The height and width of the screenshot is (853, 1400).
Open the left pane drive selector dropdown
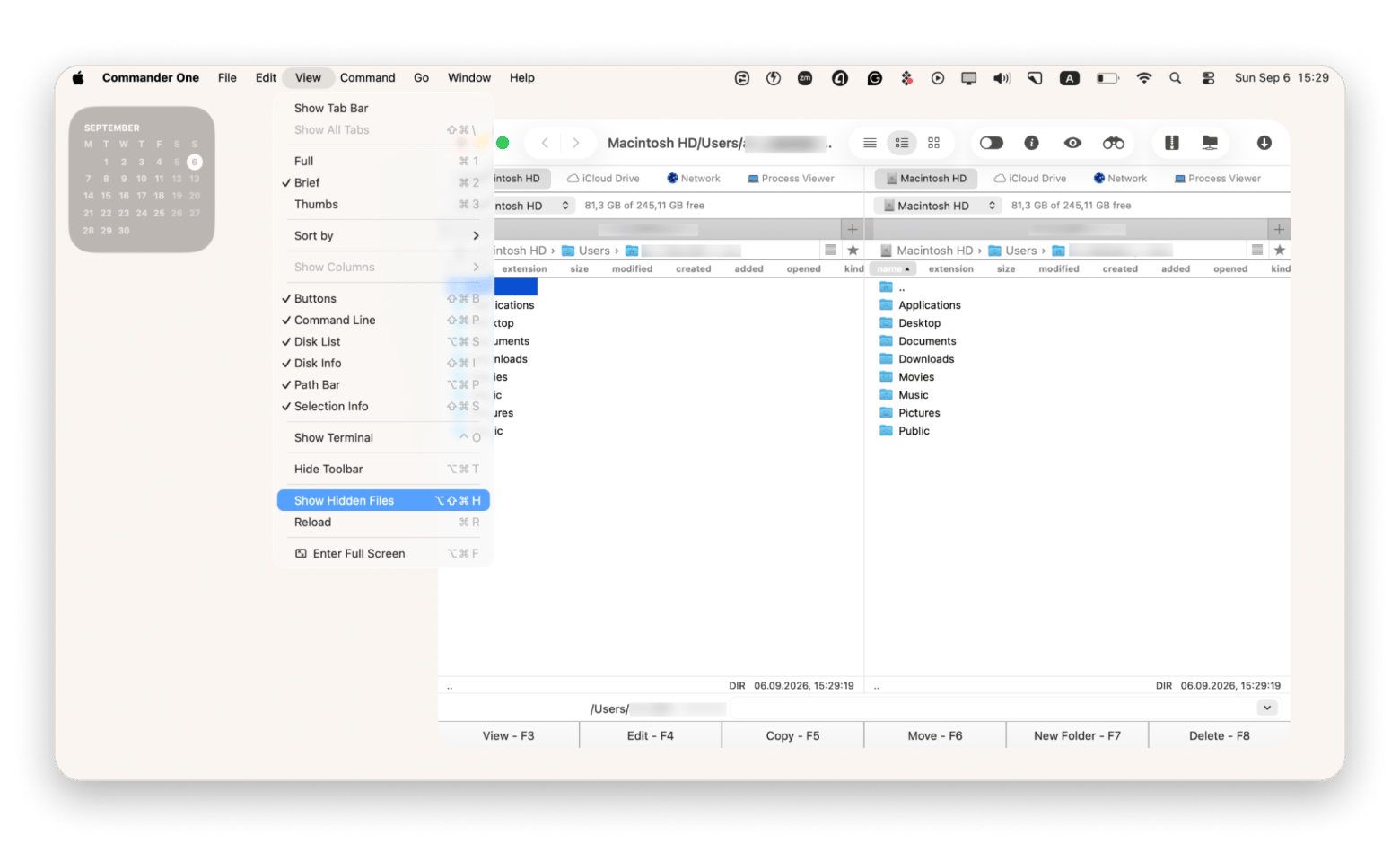pyautogui.click(x=534, y=206)
